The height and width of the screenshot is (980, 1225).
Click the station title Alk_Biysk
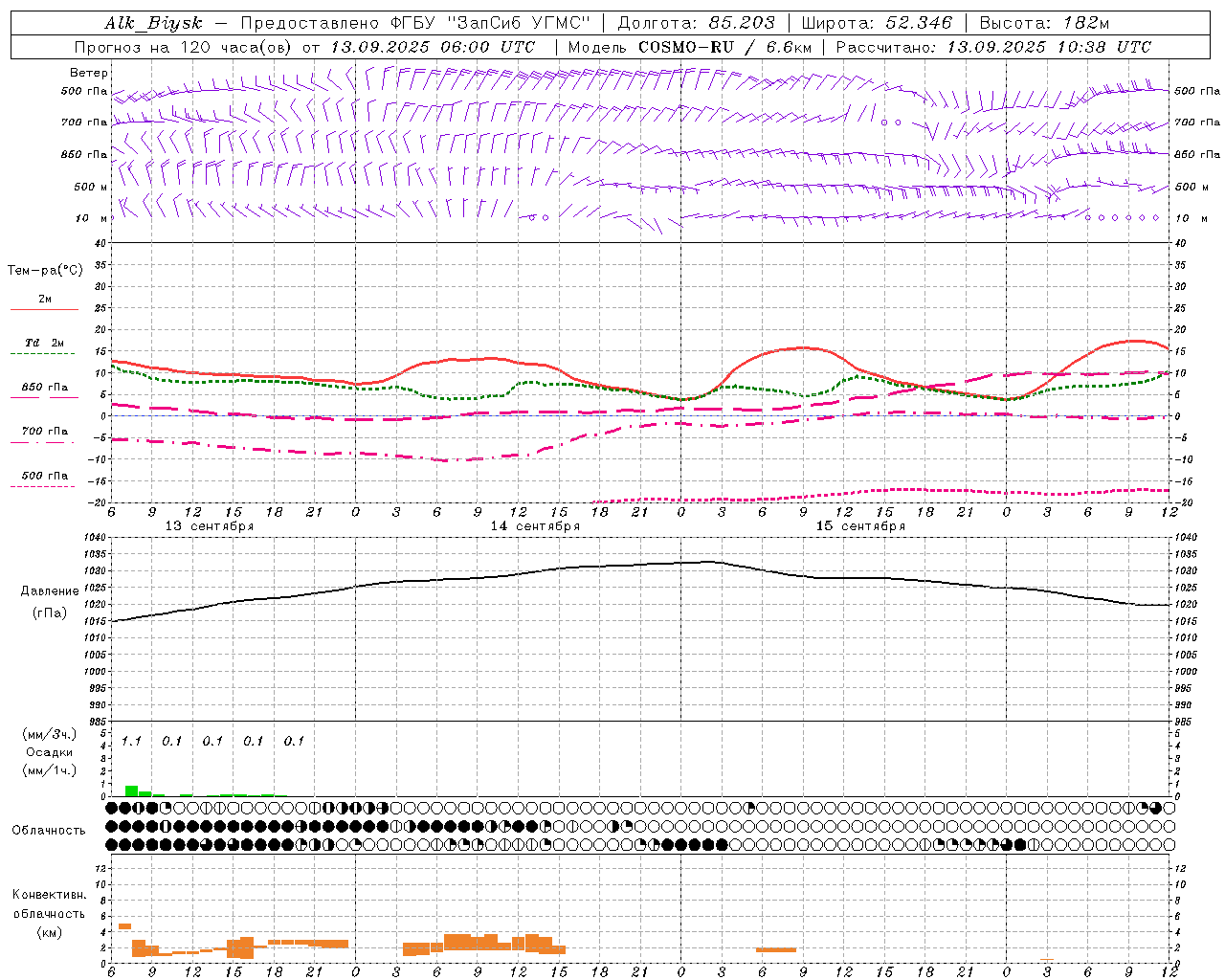(154, 24)
